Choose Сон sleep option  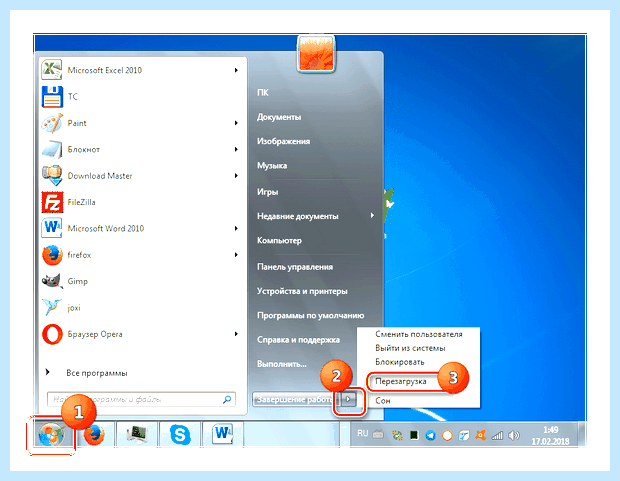(x=383, y=401)
